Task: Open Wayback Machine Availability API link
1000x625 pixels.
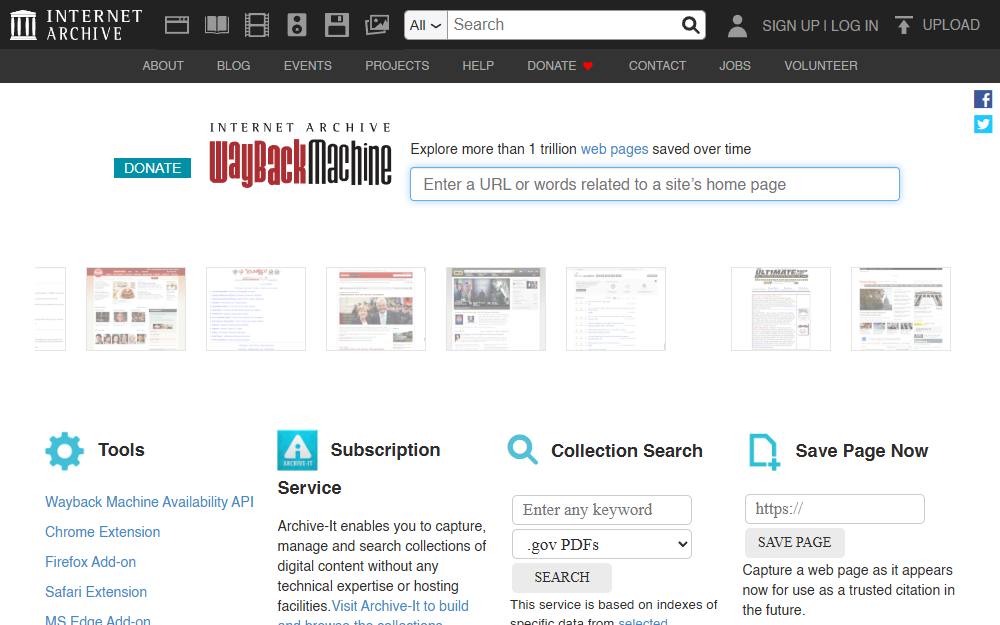Action: [149, 502]
